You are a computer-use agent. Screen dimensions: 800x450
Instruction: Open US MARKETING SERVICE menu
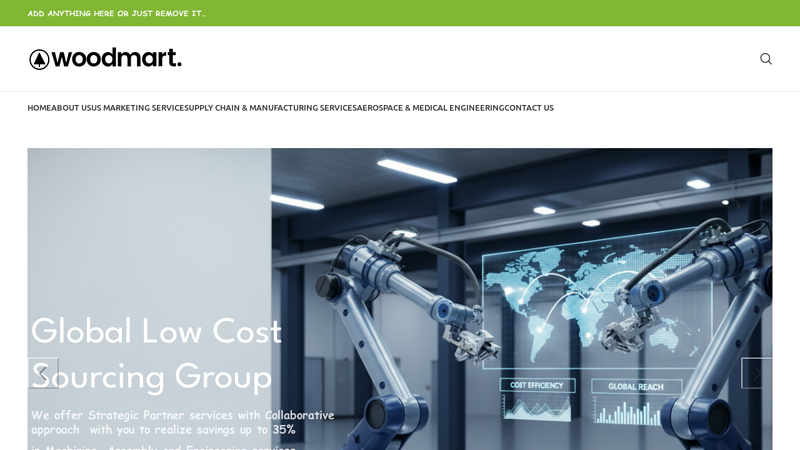click(138, 108)
